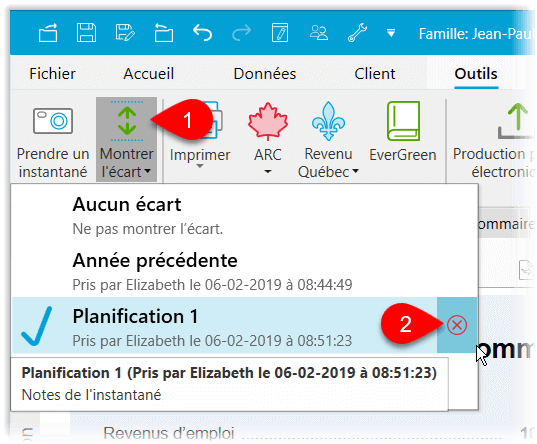537x444 pixels.
Task: Click the Save As floppy-with-pencil icon
Action: click(125, 33)
